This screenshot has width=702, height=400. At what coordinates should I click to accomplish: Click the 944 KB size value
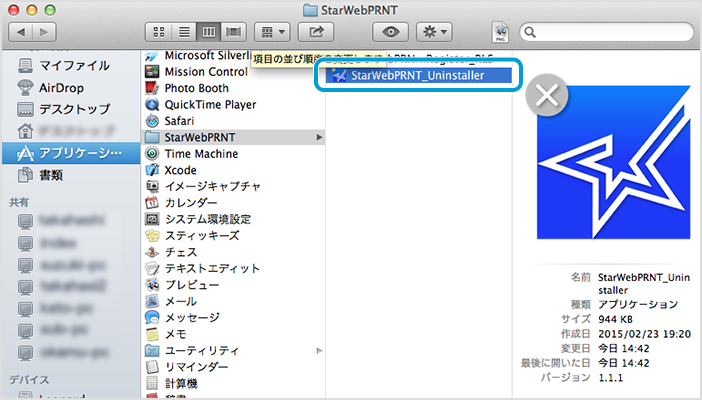coord(615,319)
